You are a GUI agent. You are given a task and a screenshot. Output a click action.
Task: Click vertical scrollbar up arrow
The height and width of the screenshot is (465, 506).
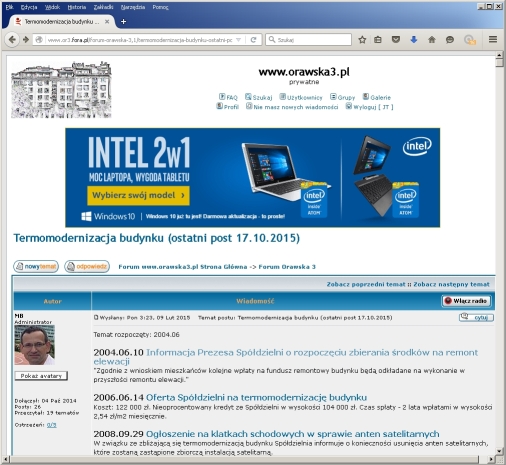[x=499, y=55]
